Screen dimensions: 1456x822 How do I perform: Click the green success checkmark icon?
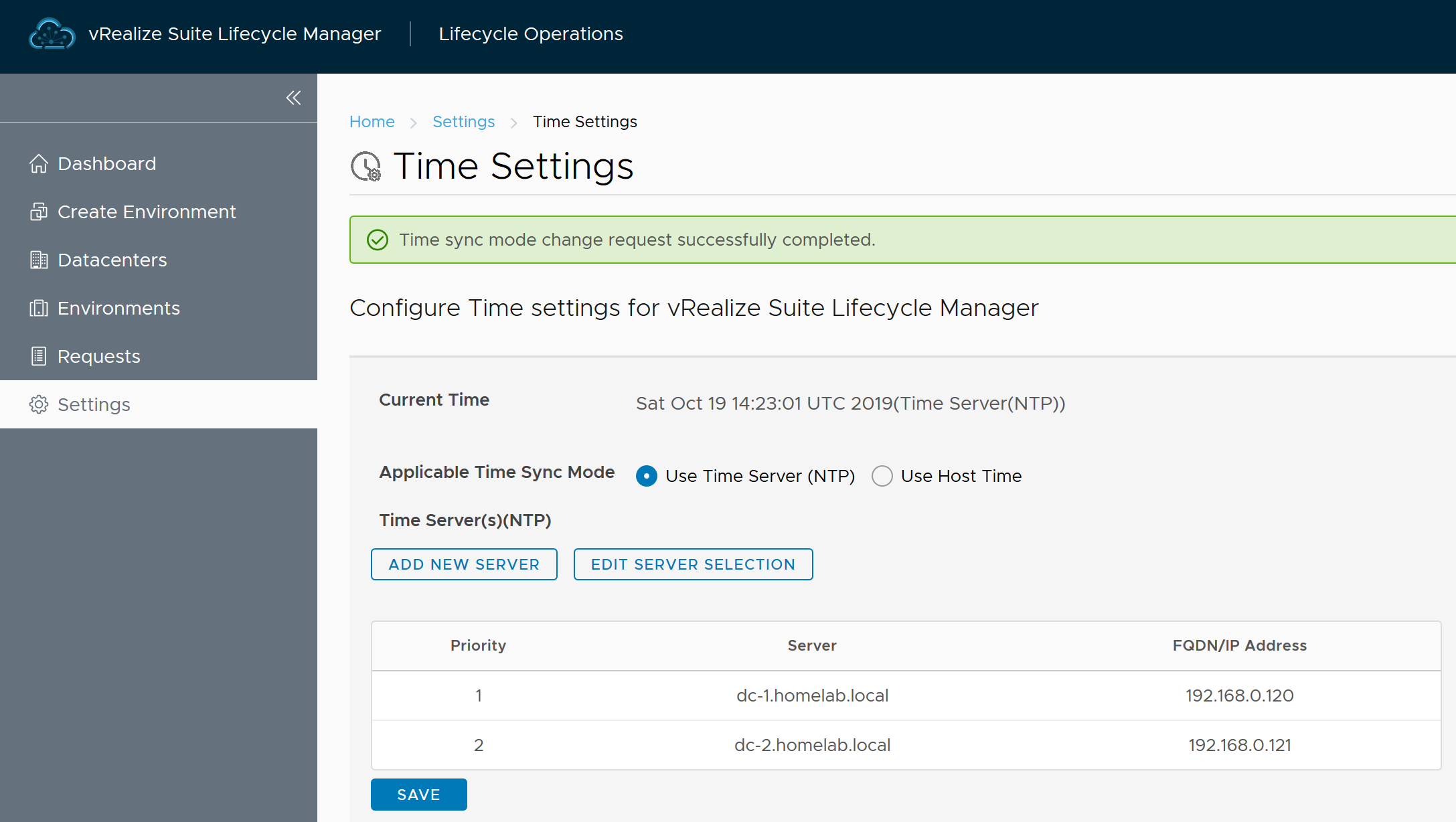coord(378,240)
